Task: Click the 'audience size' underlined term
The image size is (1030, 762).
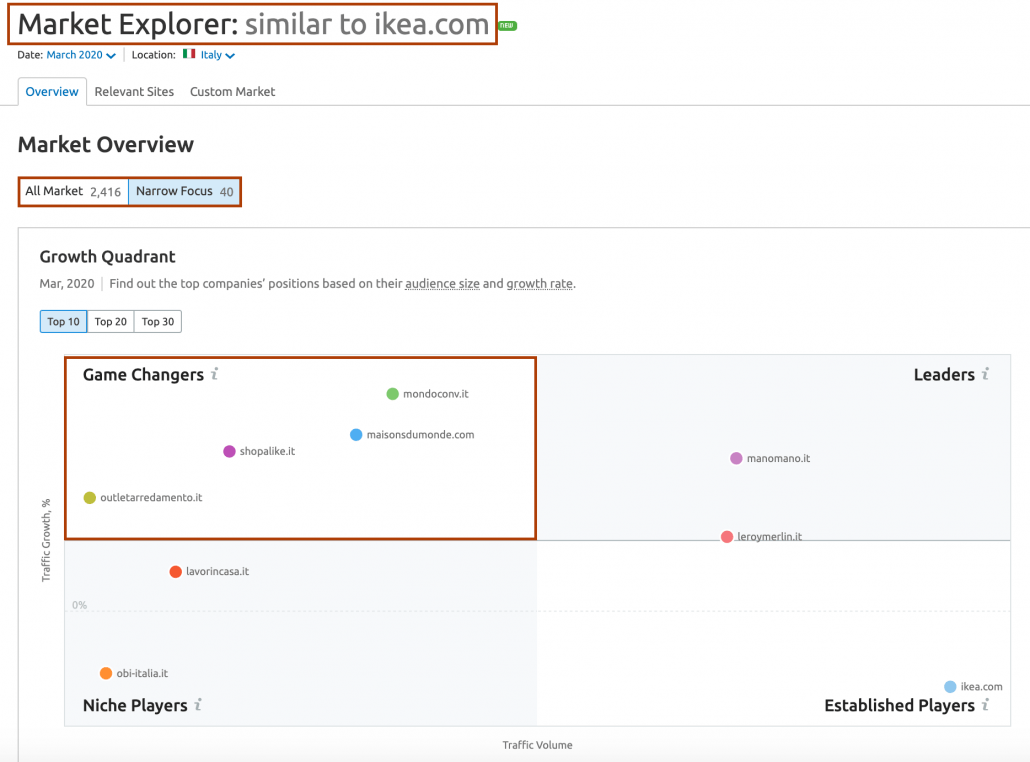Action: [x=442, y=284]
